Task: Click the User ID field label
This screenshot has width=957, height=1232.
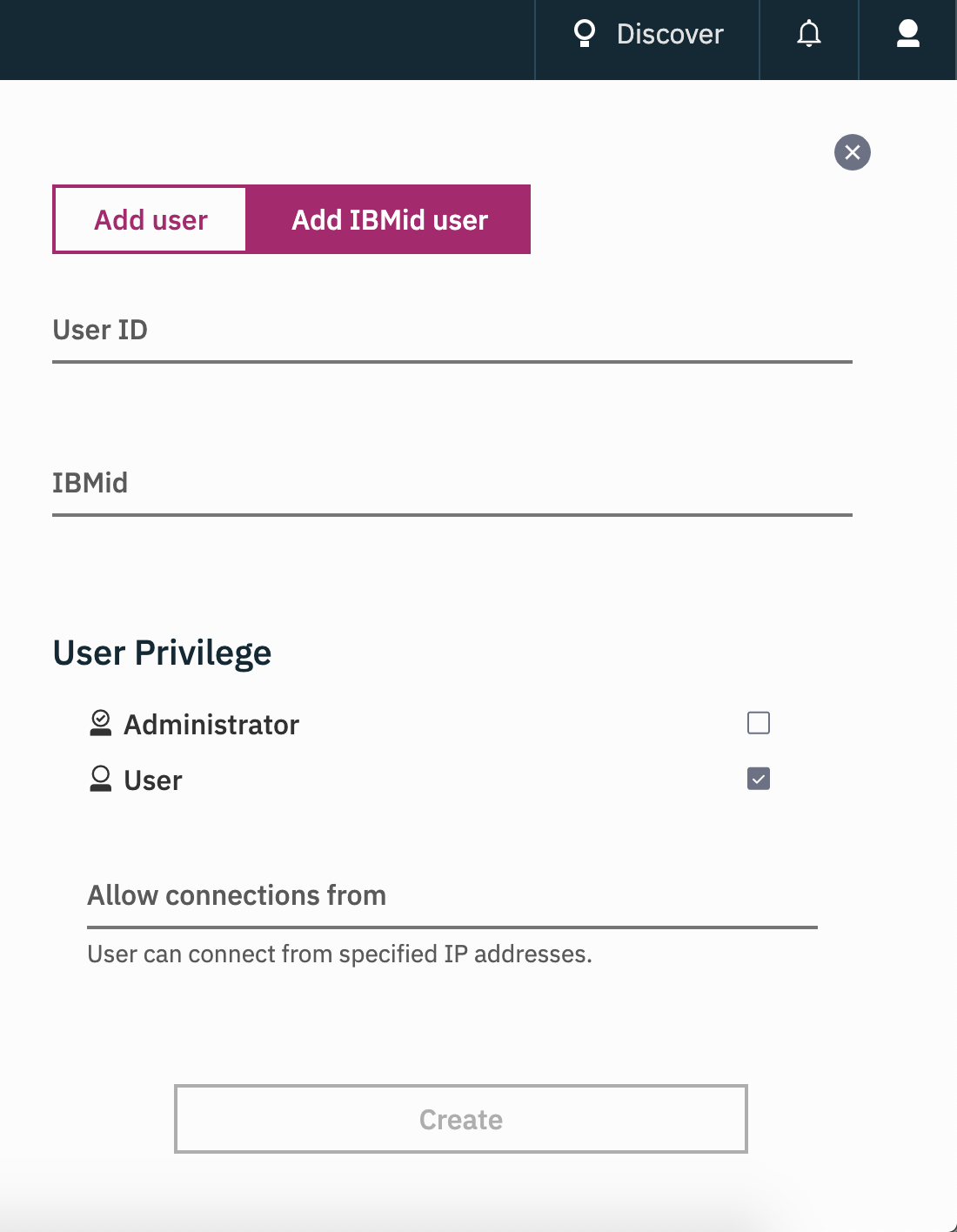Action: pos(100,330)
